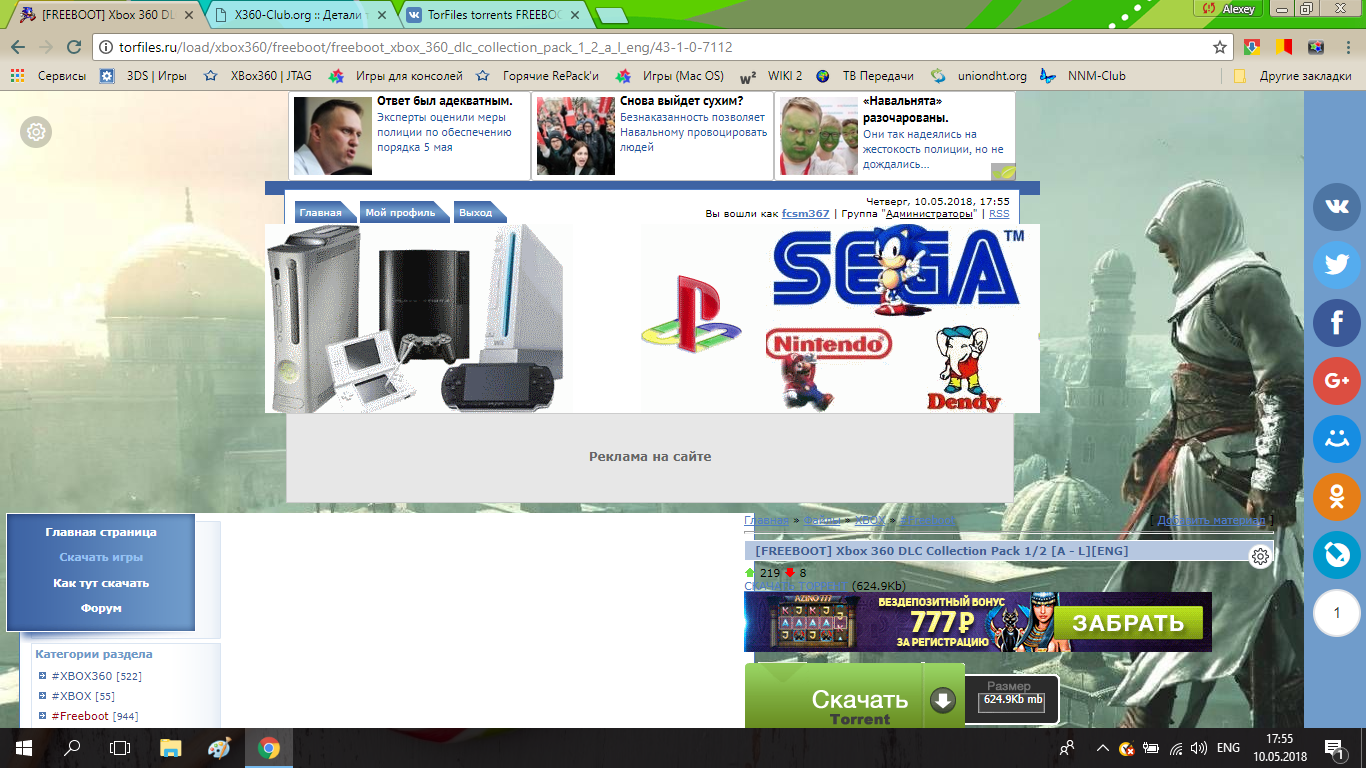Open Windows taskbar search
Screen dimensions: 1366x768
(72, 747)
